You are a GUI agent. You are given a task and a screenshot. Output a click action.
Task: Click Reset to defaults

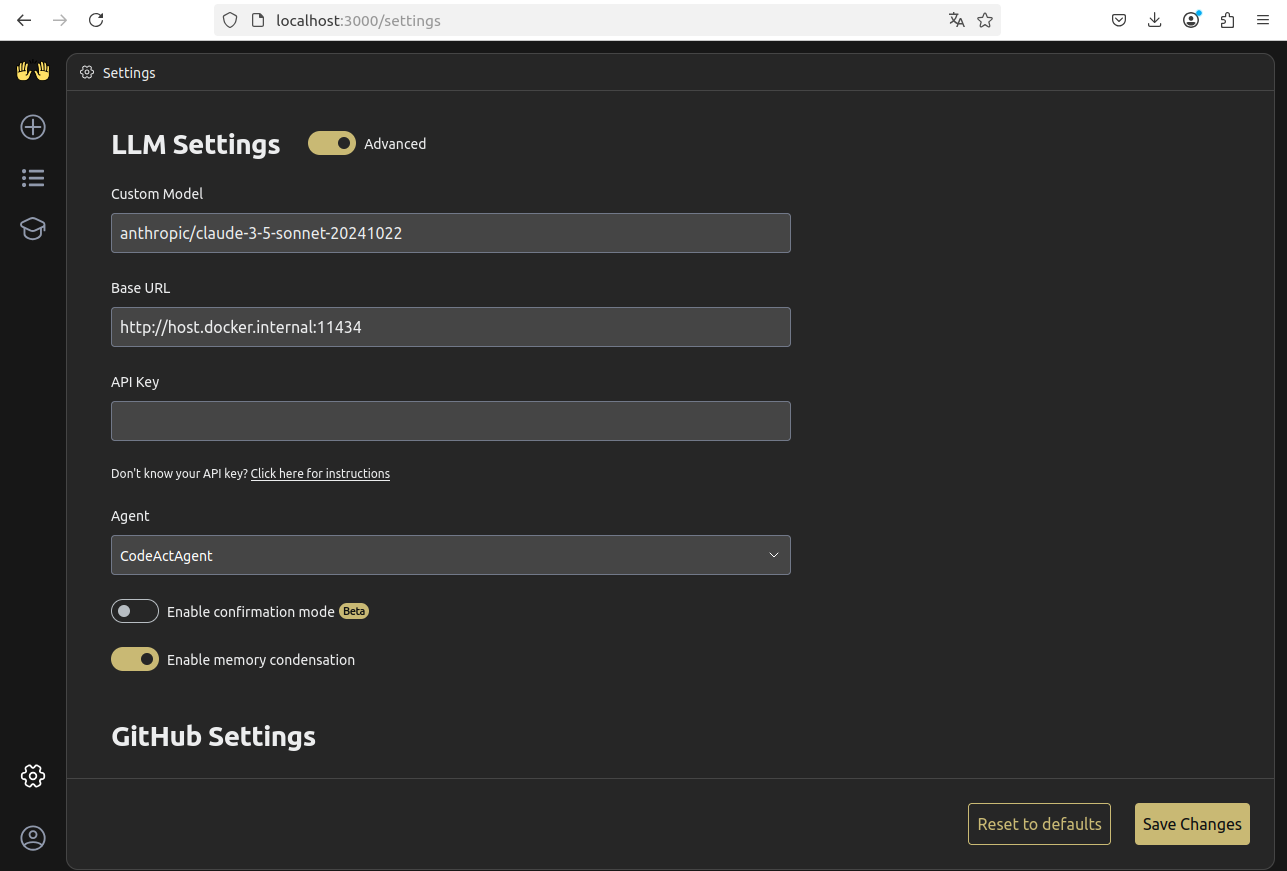pyautogui.click(x=1038, y=823)
